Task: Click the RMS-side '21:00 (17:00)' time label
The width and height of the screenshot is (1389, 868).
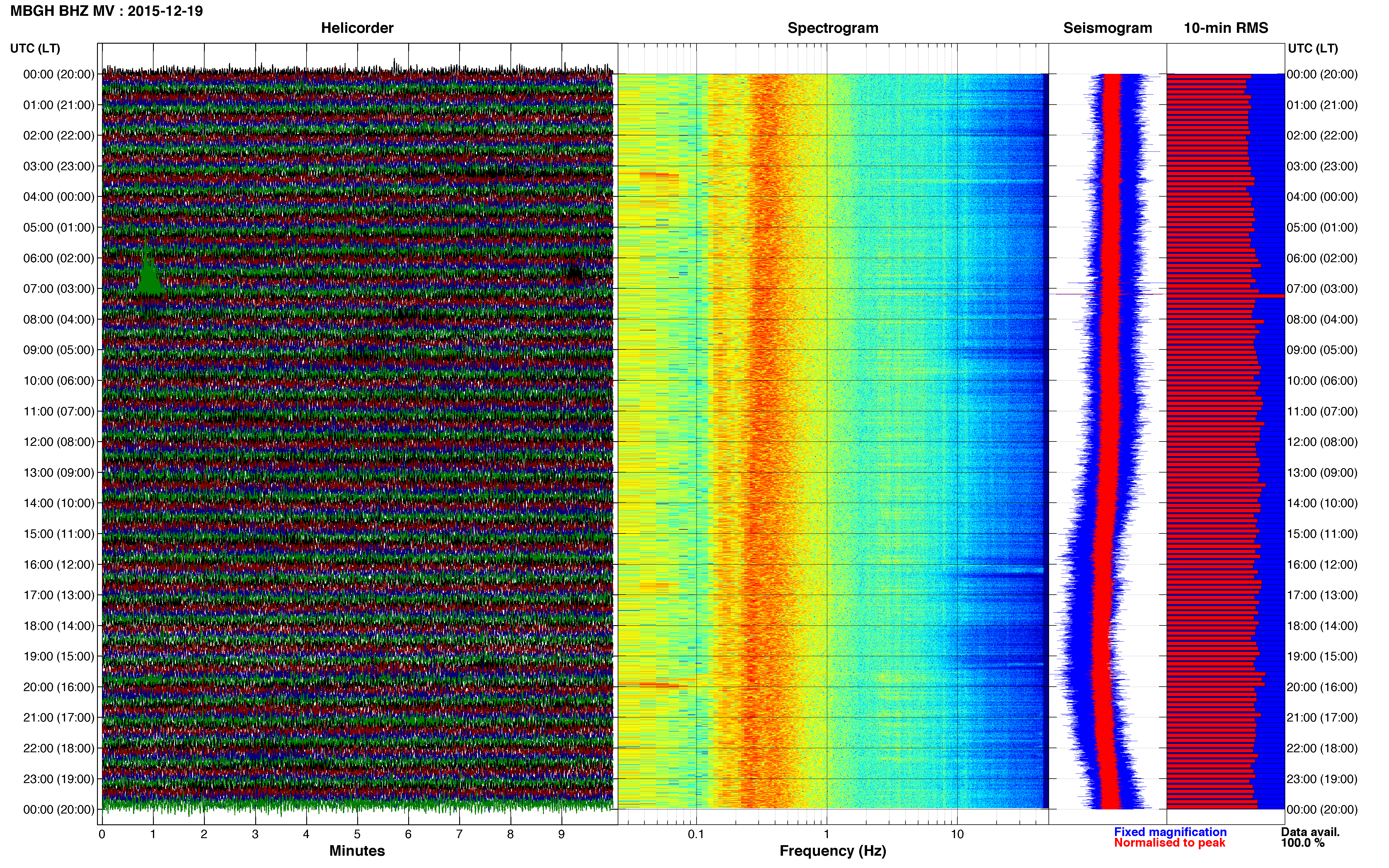Action: (1322, 718)
